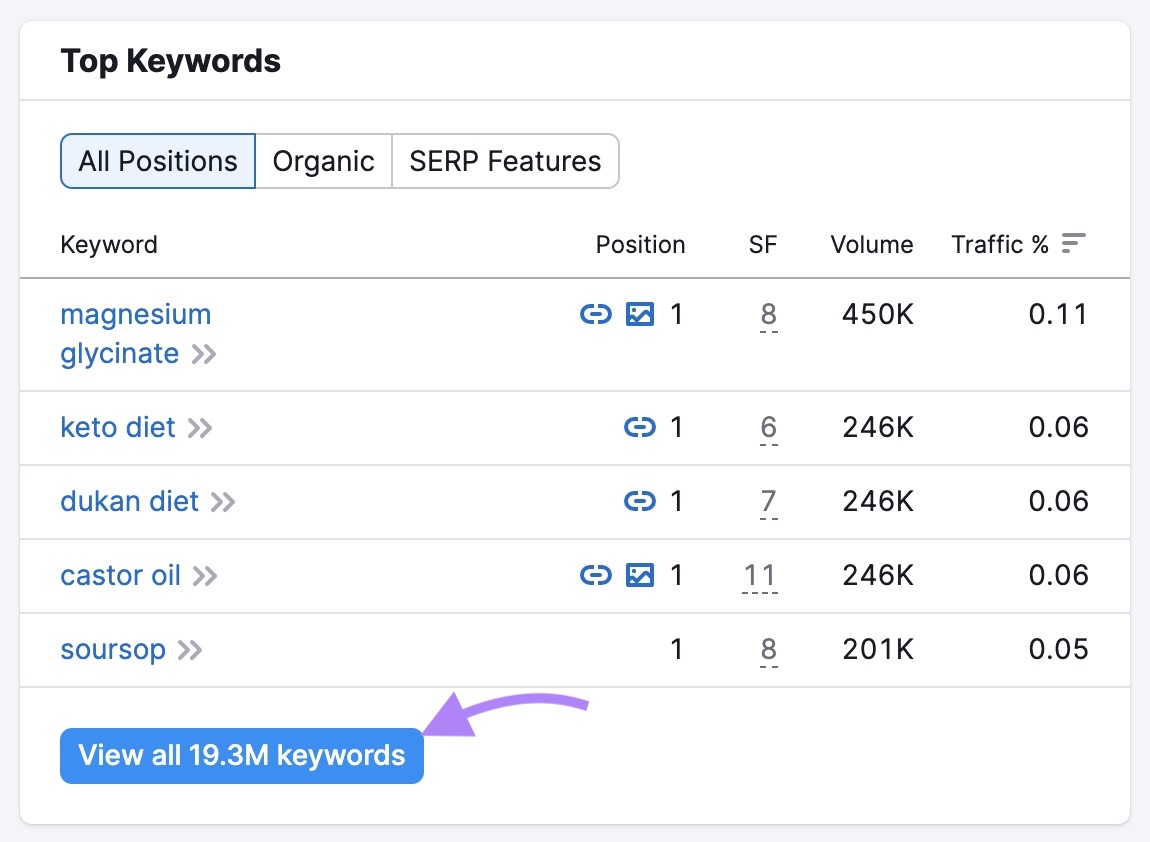Click the image SERP feature icon for magnesium glycinate
This screenshot has height=842, width=1150.
tap(638, 314)
